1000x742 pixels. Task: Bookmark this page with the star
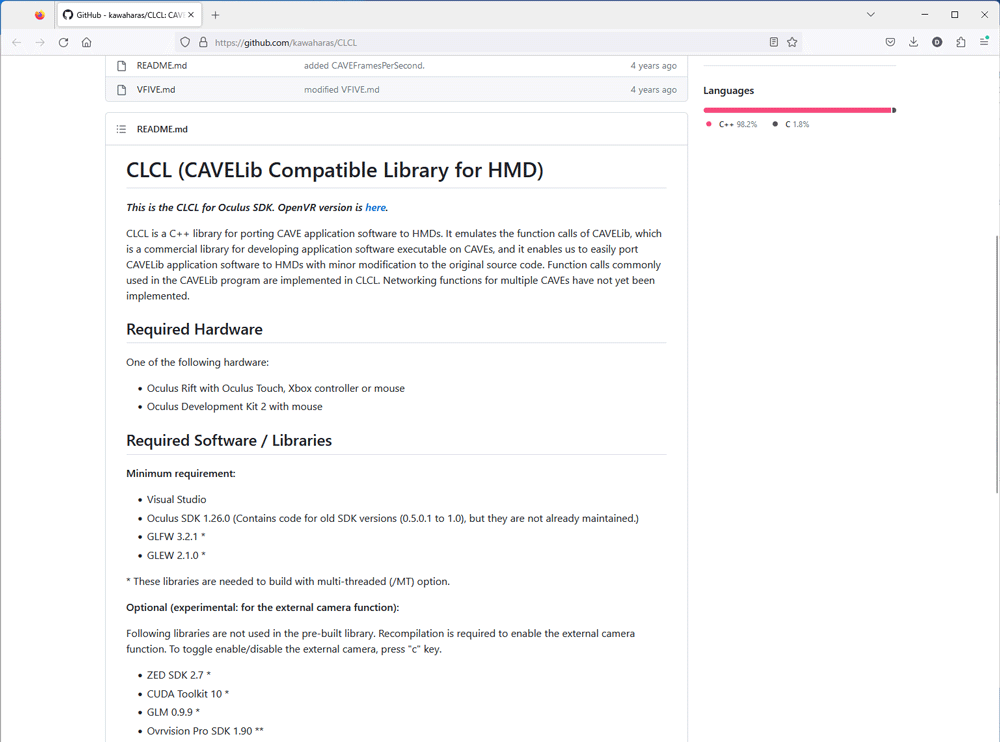(x=792, y=42)
